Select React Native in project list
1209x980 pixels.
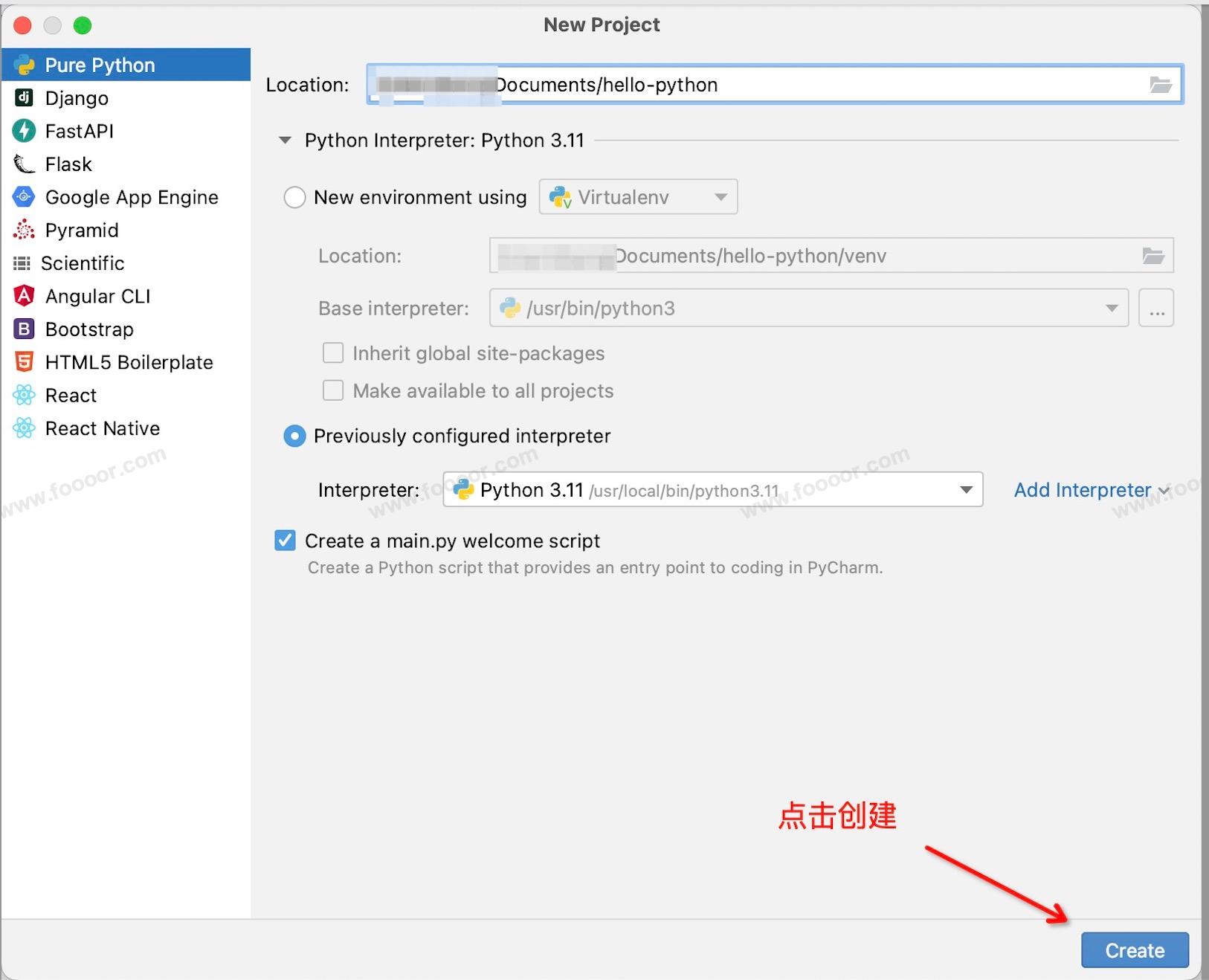pyautogui.click(x=102, y=428)
